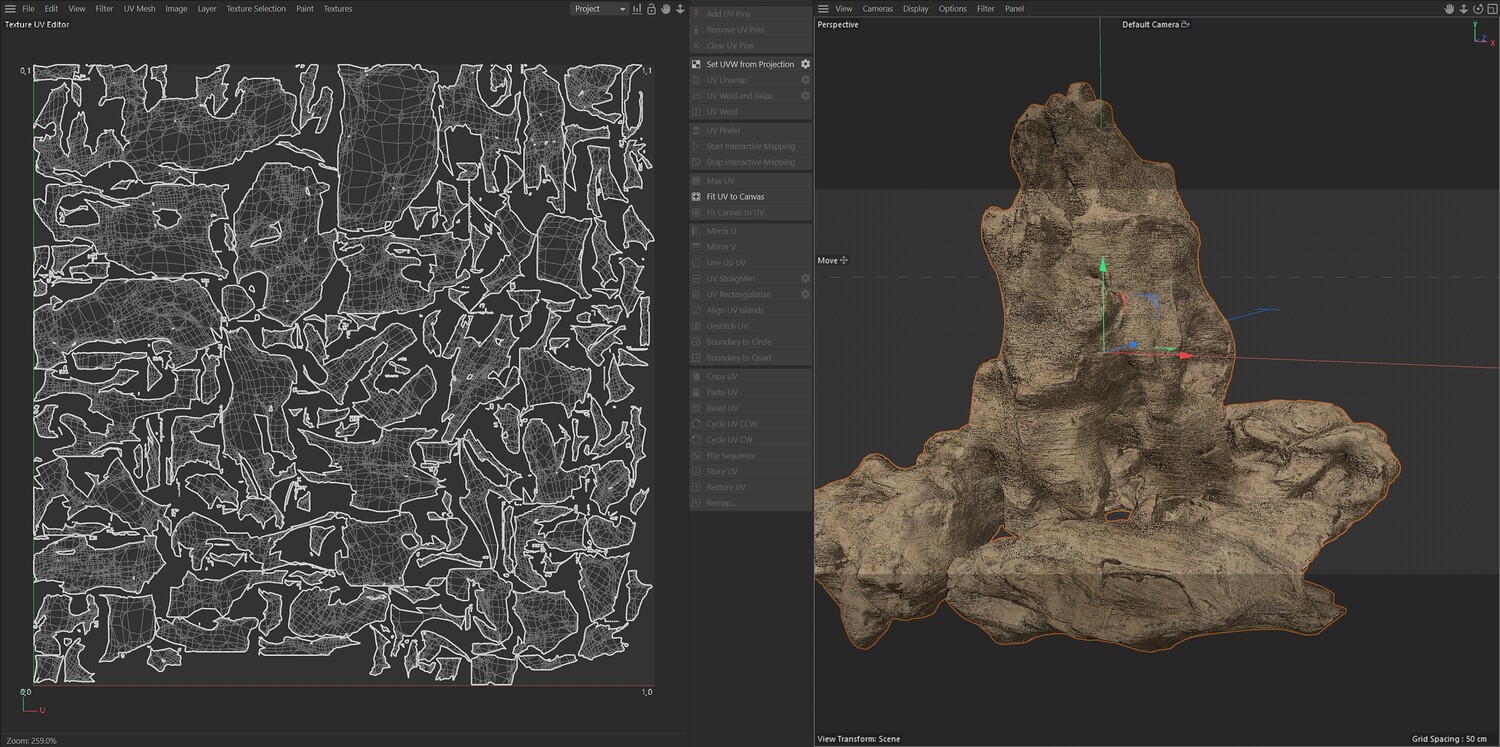Open the File menu in UV editor
Image resolution: width=1500 pixels, height=747 pixels.
[x=28, y=9]
